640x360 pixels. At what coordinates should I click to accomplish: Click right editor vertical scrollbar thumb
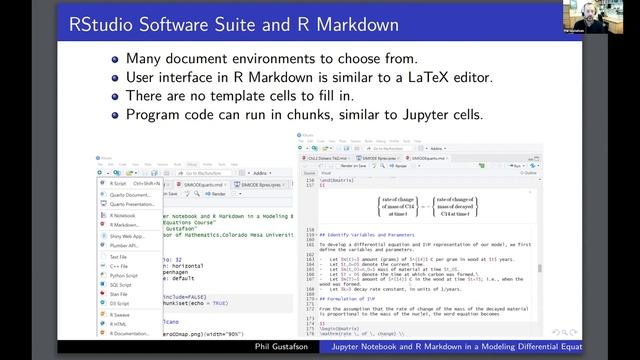[540, 268]
